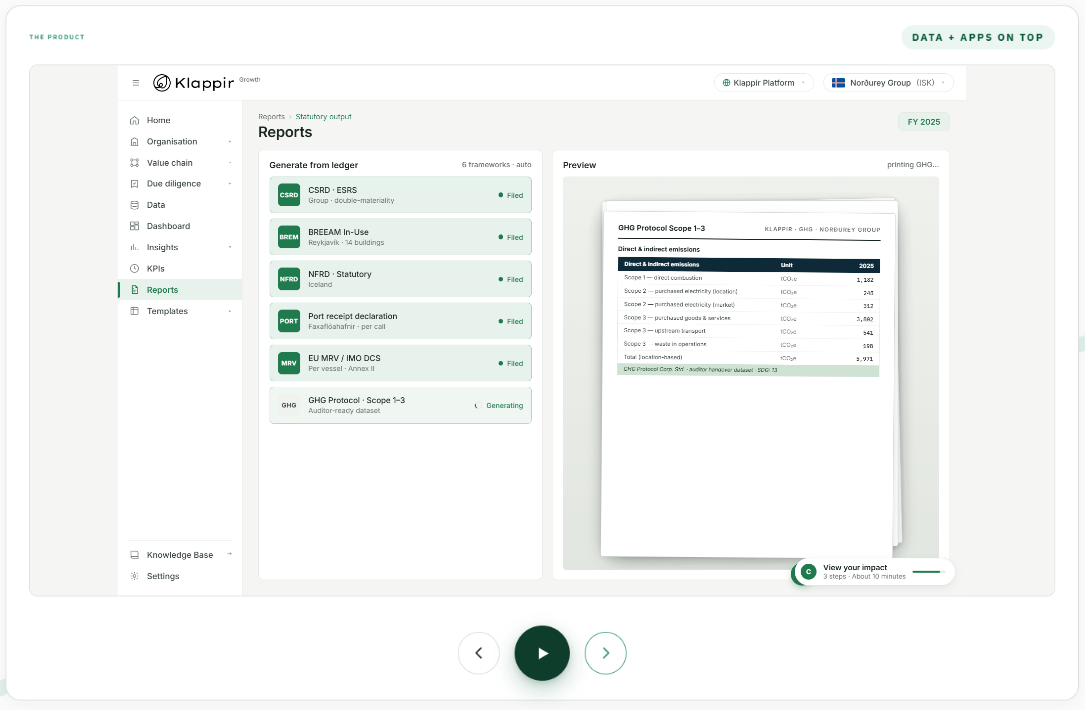This screenshot has width=1085, height=710.
Task: Click the DATA + APPS ON TOP pill
Action: 978,37
